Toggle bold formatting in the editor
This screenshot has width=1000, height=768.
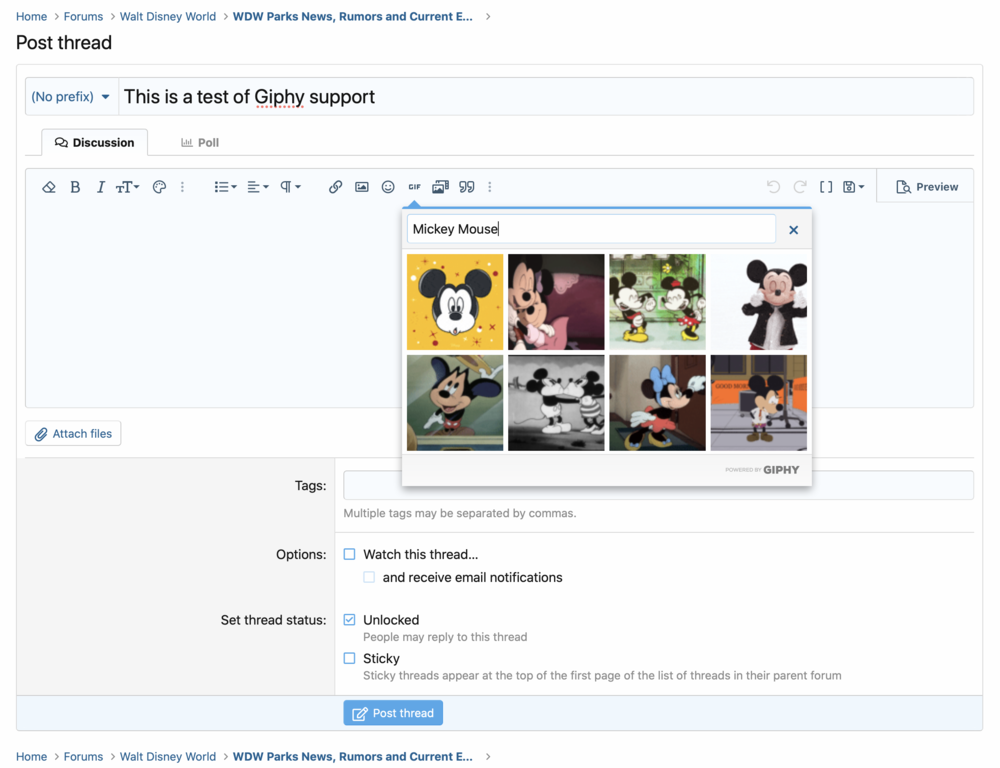75,187
